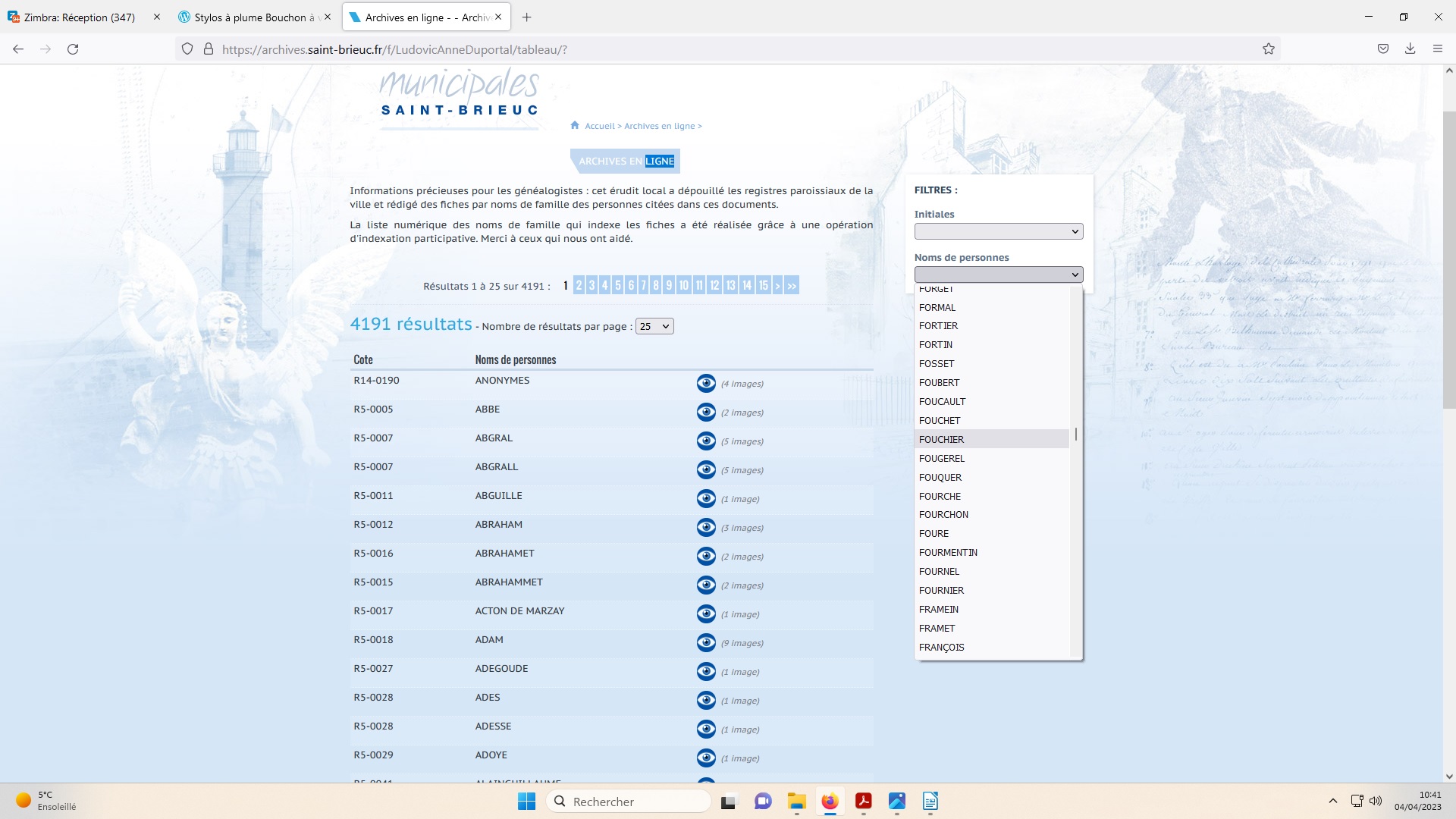Open the Initiales filter dropdown
This screenshot has height=819, width=1456.
[999, 231]
